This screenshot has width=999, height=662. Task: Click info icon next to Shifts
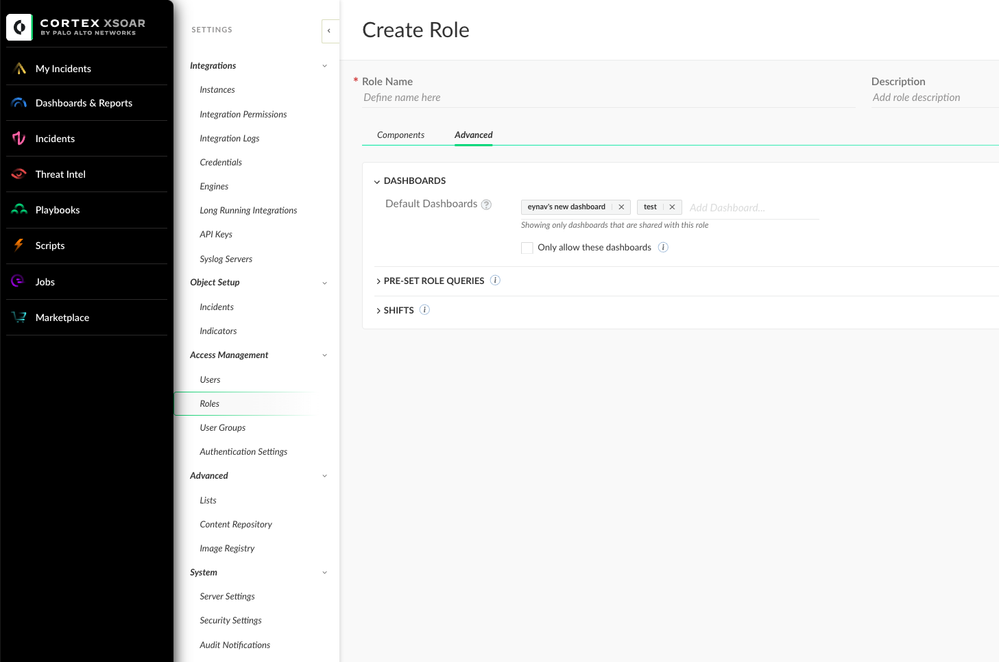tap(425, 310)
